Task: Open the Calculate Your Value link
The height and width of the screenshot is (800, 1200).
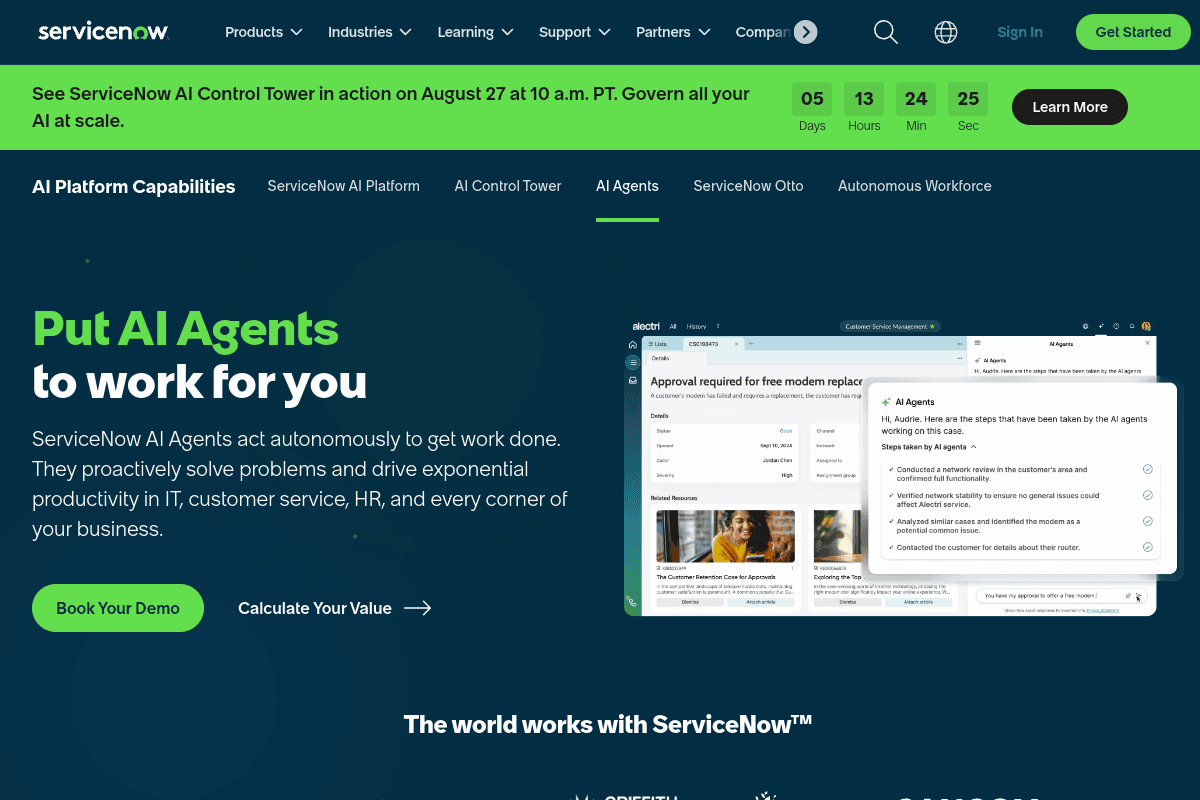Action: [335, 608]
